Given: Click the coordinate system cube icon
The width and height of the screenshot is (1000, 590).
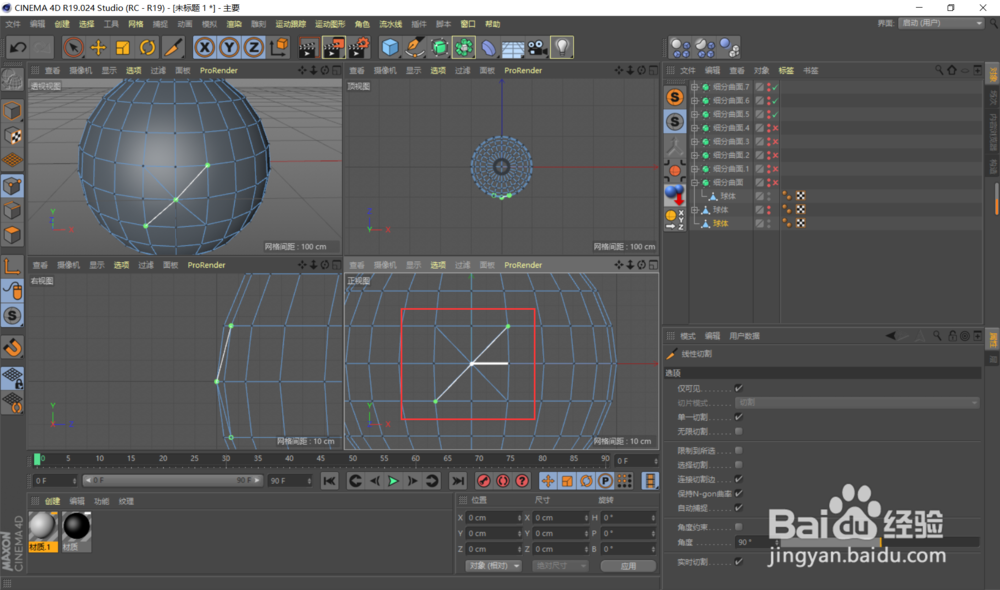Looking at the screenshot, I should tap(279, 47).
